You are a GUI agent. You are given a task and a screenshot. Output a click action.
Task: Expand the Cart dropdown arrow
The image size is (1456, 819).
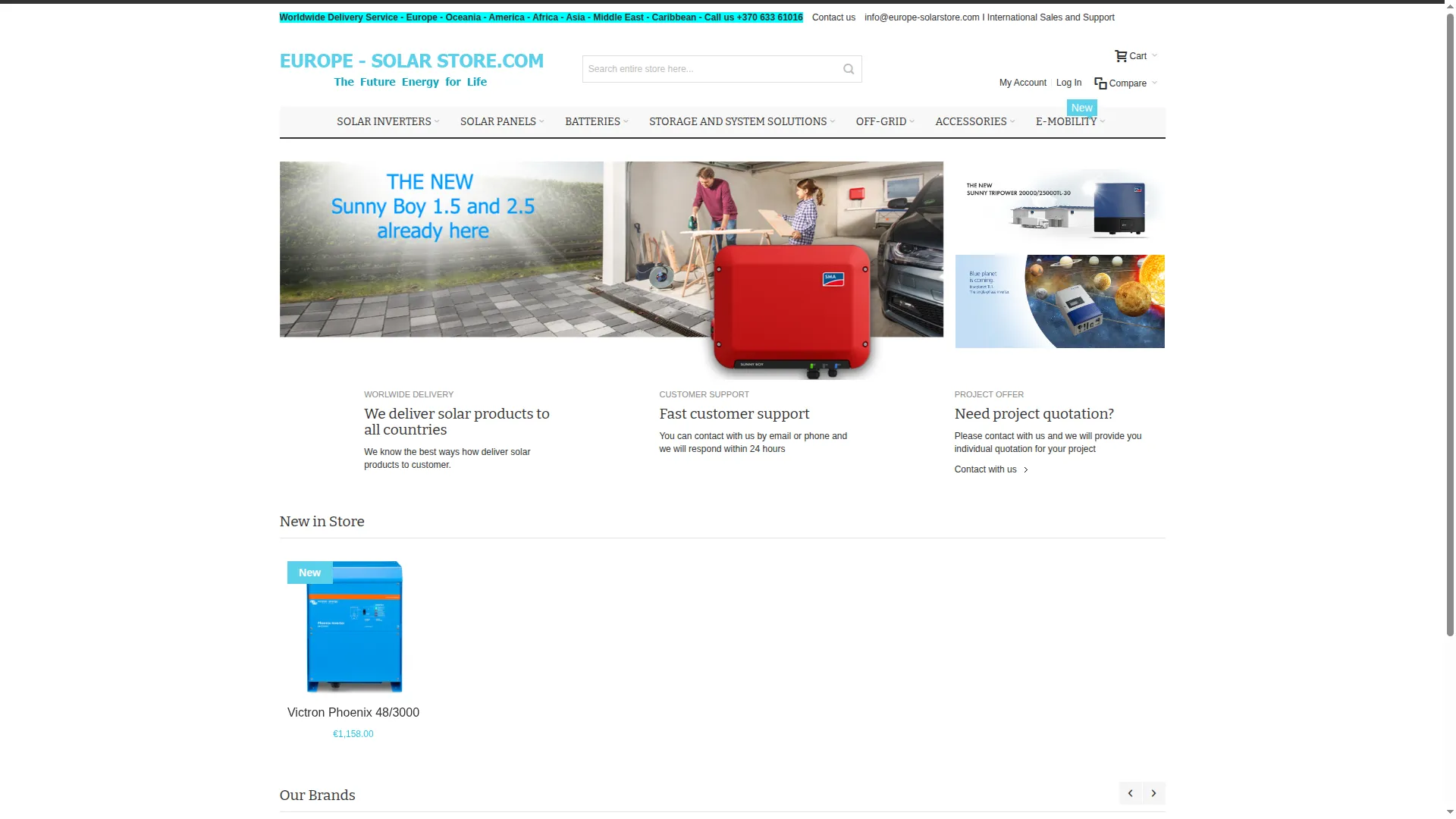1154,55
